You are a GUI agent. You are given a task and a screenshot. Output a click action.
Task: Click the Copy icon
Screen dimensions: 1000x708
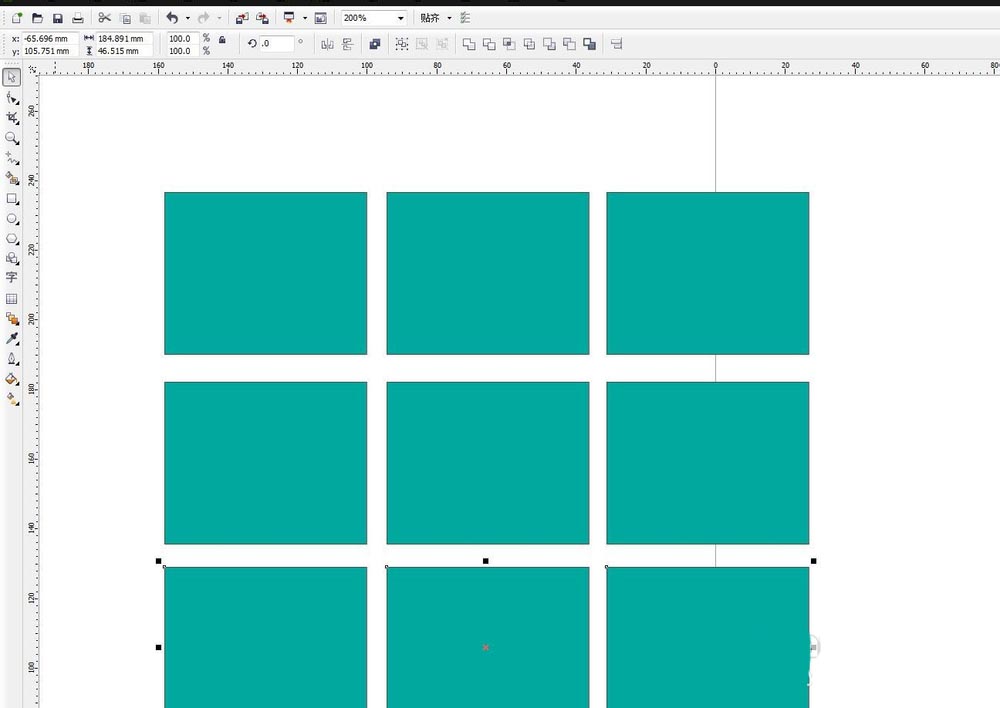click(x=126, y=18)
